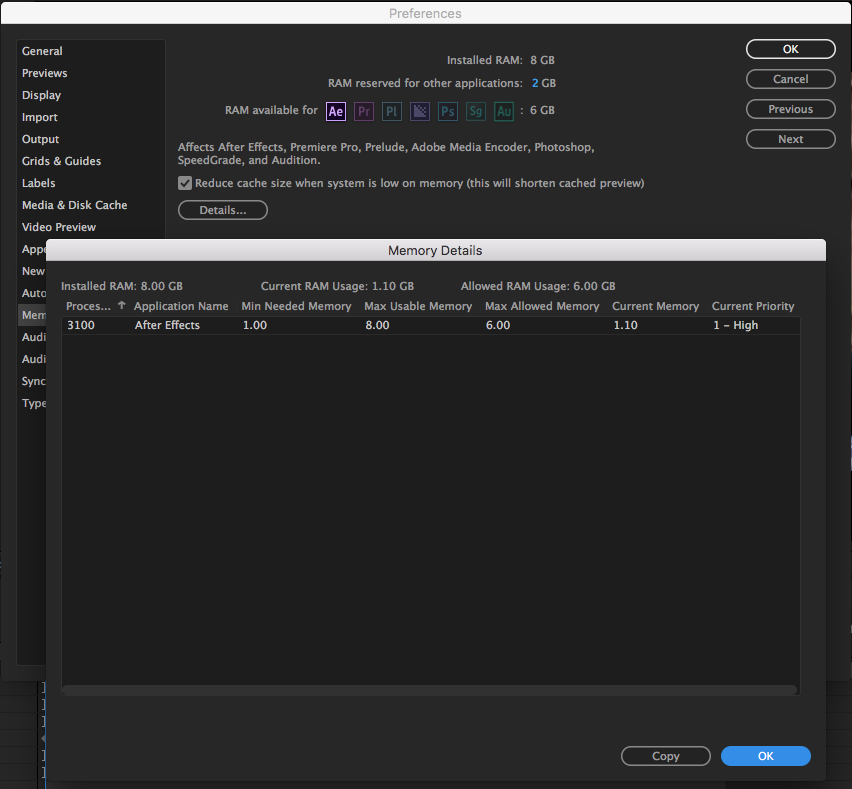Click the Current Priority column header
Viewport: 852px width, 789px height.
point(753,306)
